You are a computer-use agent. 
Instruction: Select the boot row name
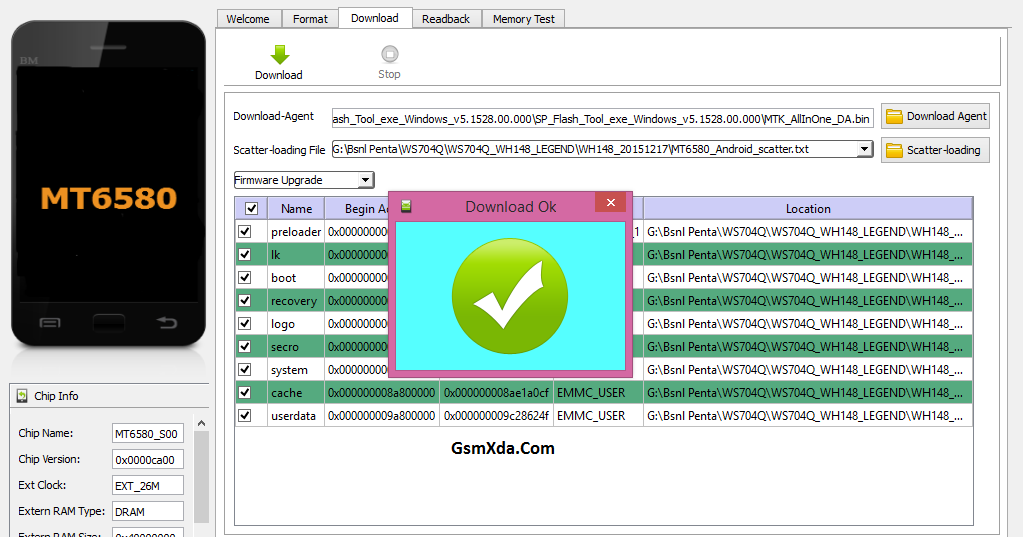tap(283, 277)
